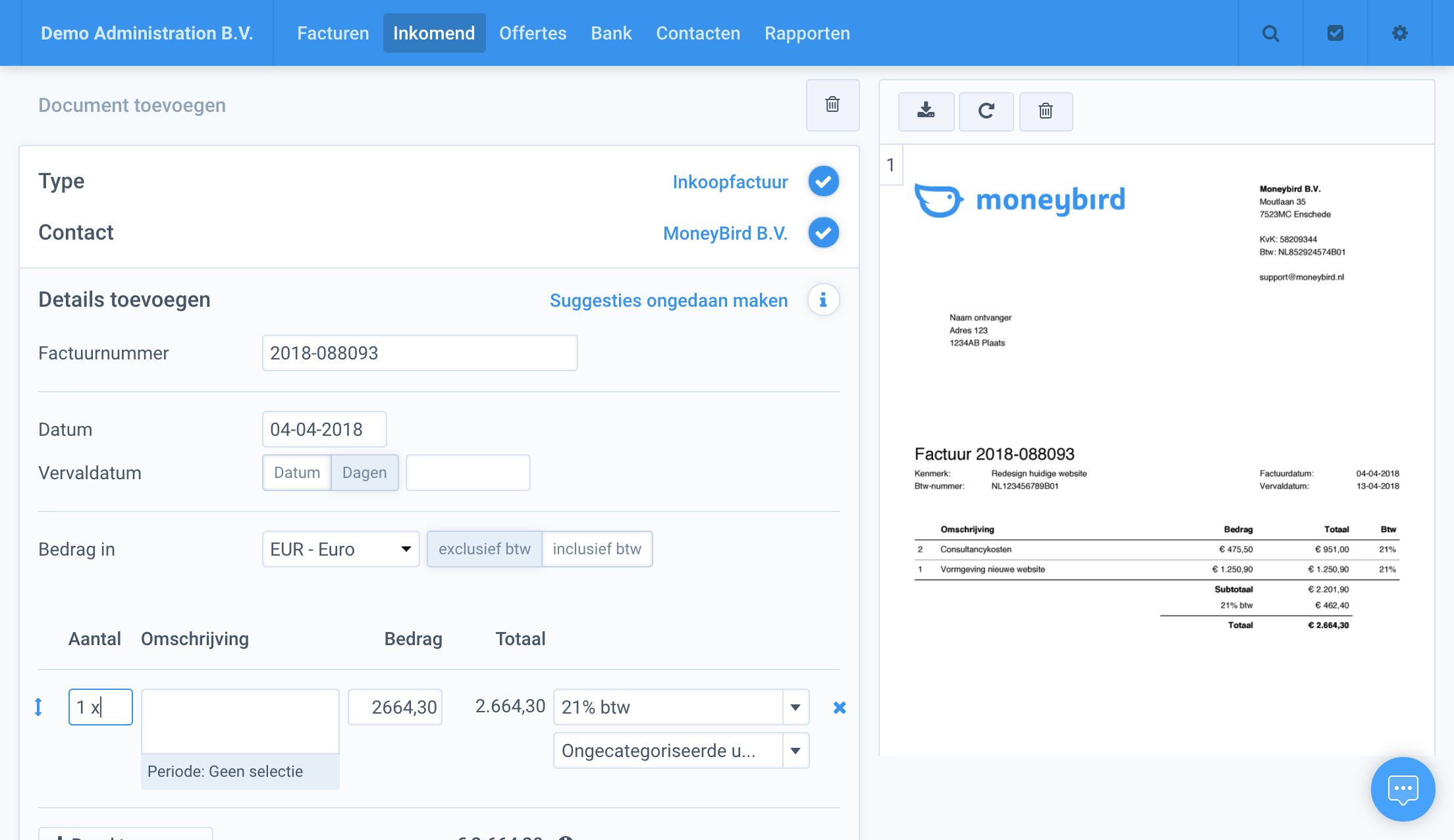Open the EUR - Euro currency dropdown
The width and height of the screenshot is (1454, 840).
(340, 549)
